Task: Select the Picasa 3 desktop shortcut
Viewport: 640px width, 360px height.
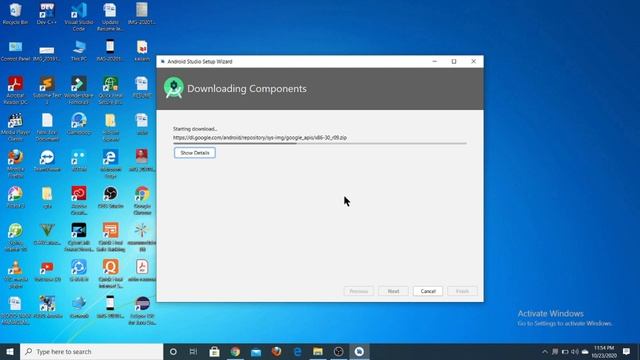Action: click(16, 198)
